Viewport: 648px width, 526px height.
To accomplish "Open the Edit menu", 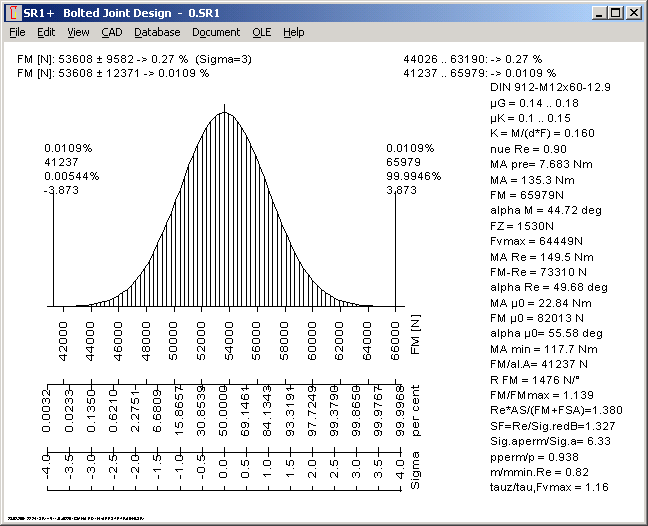I will pos(46,32).
